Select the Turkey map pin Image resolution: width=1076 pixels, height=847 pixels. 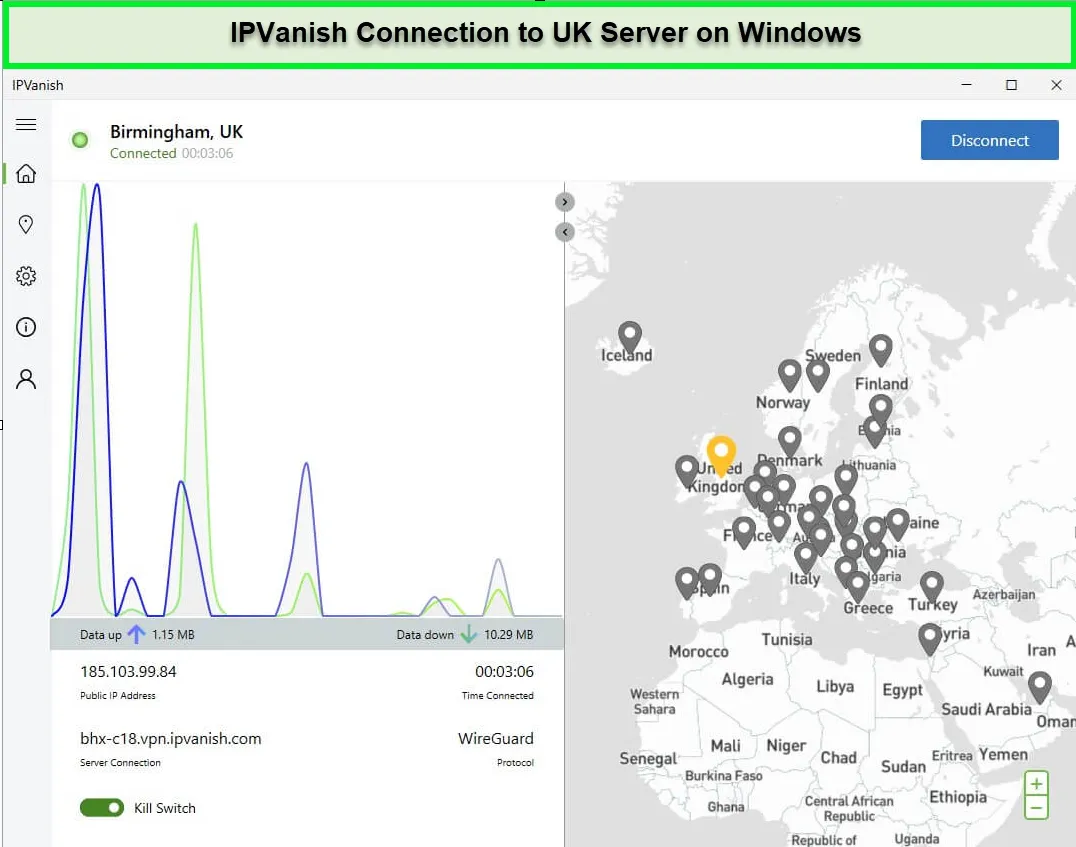tap(931, 587)
